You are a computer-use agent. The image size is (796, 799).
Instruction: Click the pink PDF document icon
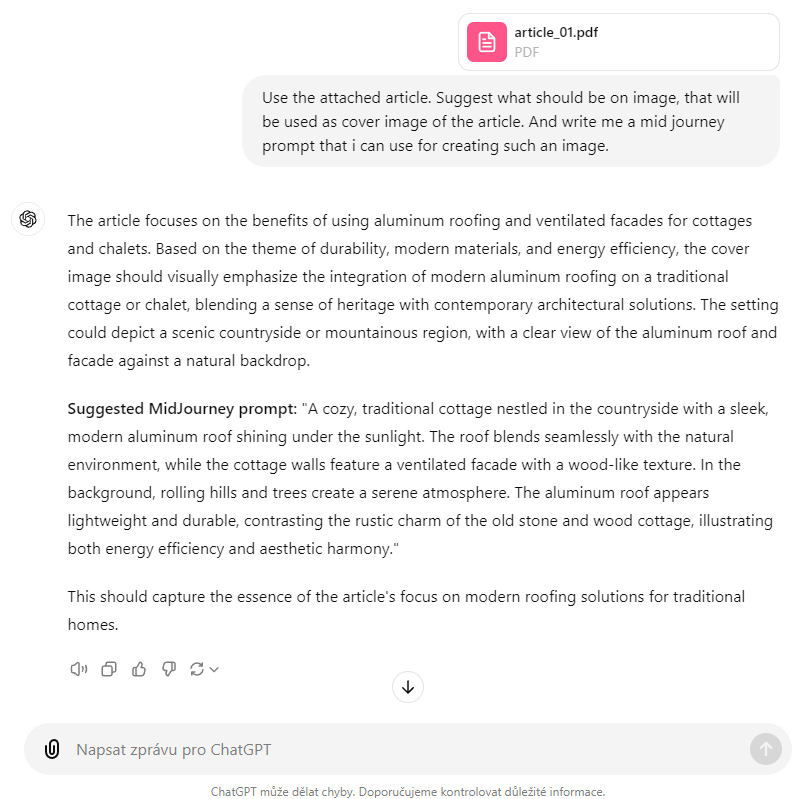[x=487, y=42]
